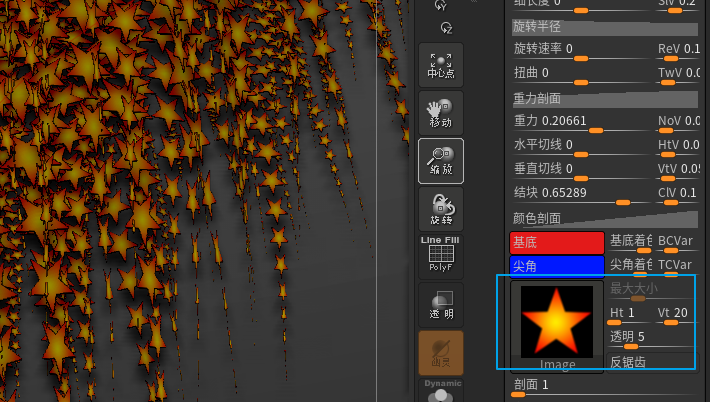Adjust the BCVar slider
710x402 pixels.
point(678,243)
